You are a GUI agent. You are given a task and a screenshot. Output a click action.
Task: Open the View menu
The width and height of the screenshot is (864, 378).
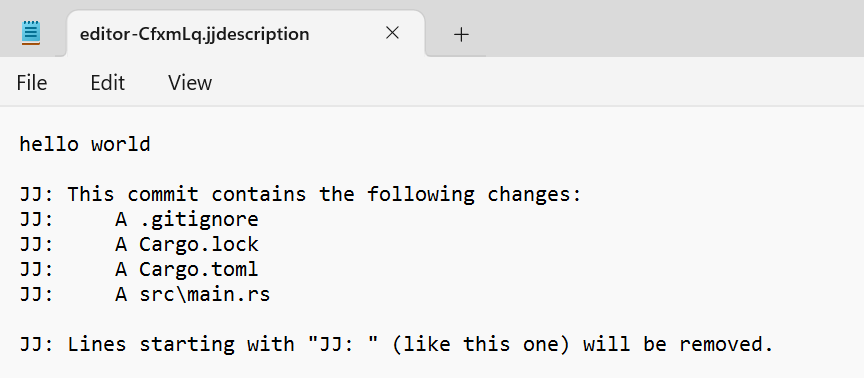[x=190, y=83]
